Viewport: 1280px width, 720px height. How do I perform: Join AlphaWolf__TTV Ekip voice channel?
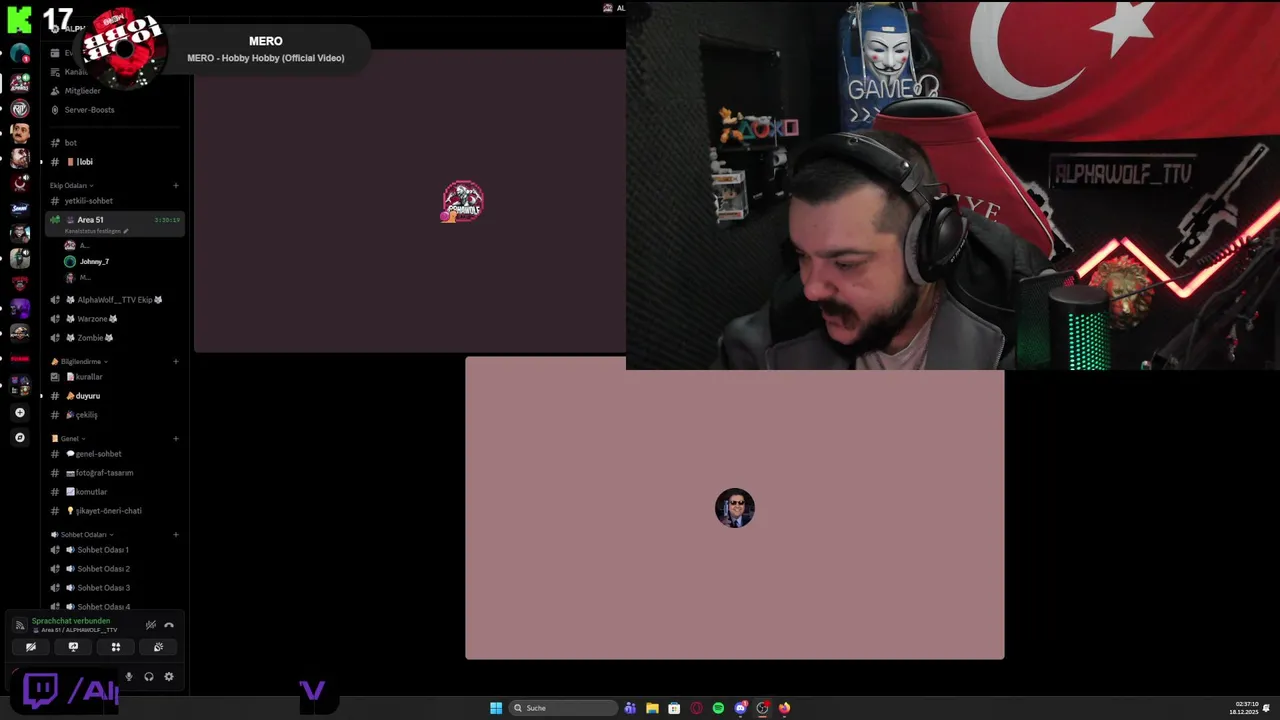(x=115, y=300)
